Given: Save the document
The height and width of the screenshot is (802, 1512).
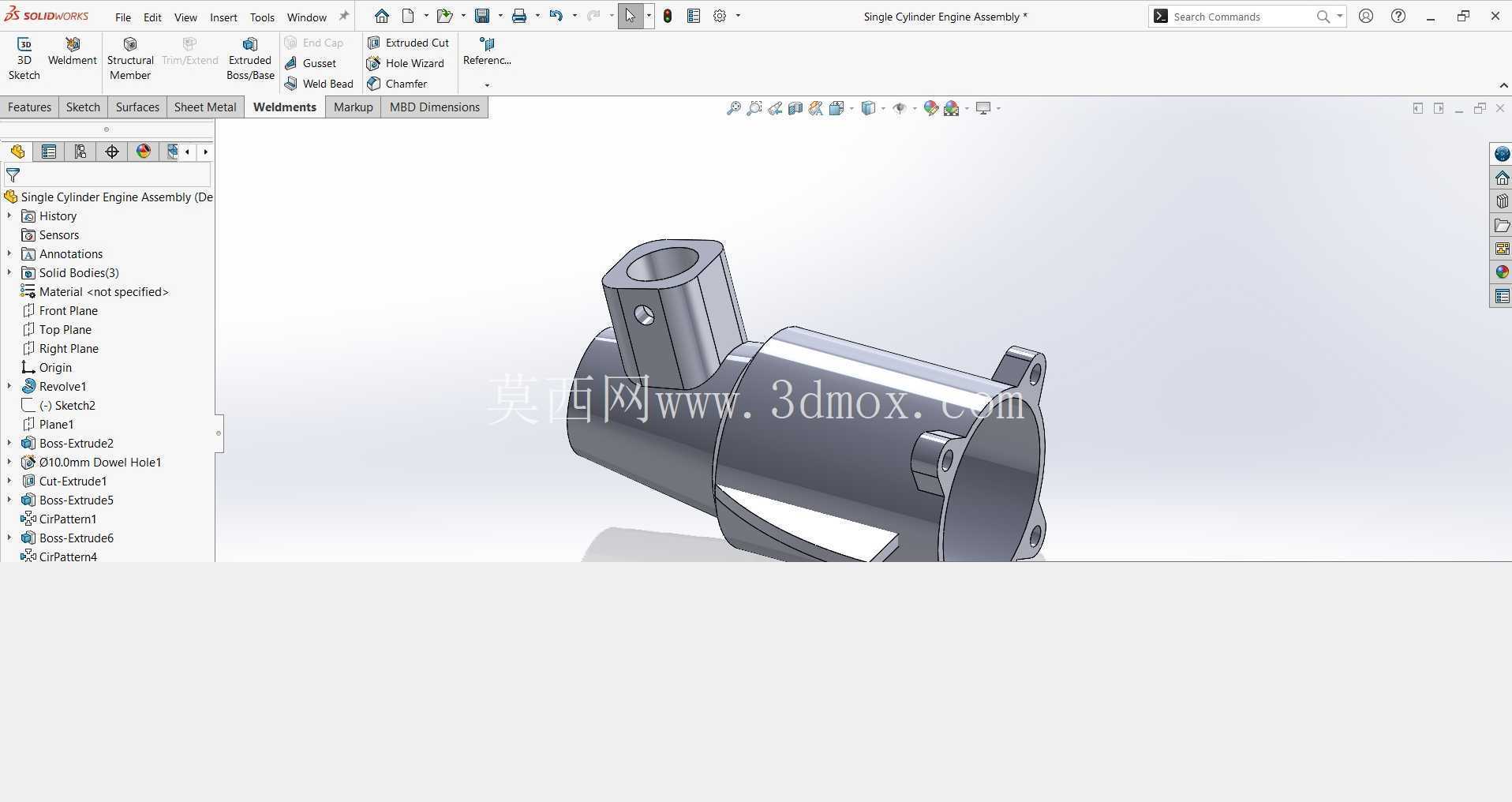Looking at the screenshot, I should [x=482, y=16].
